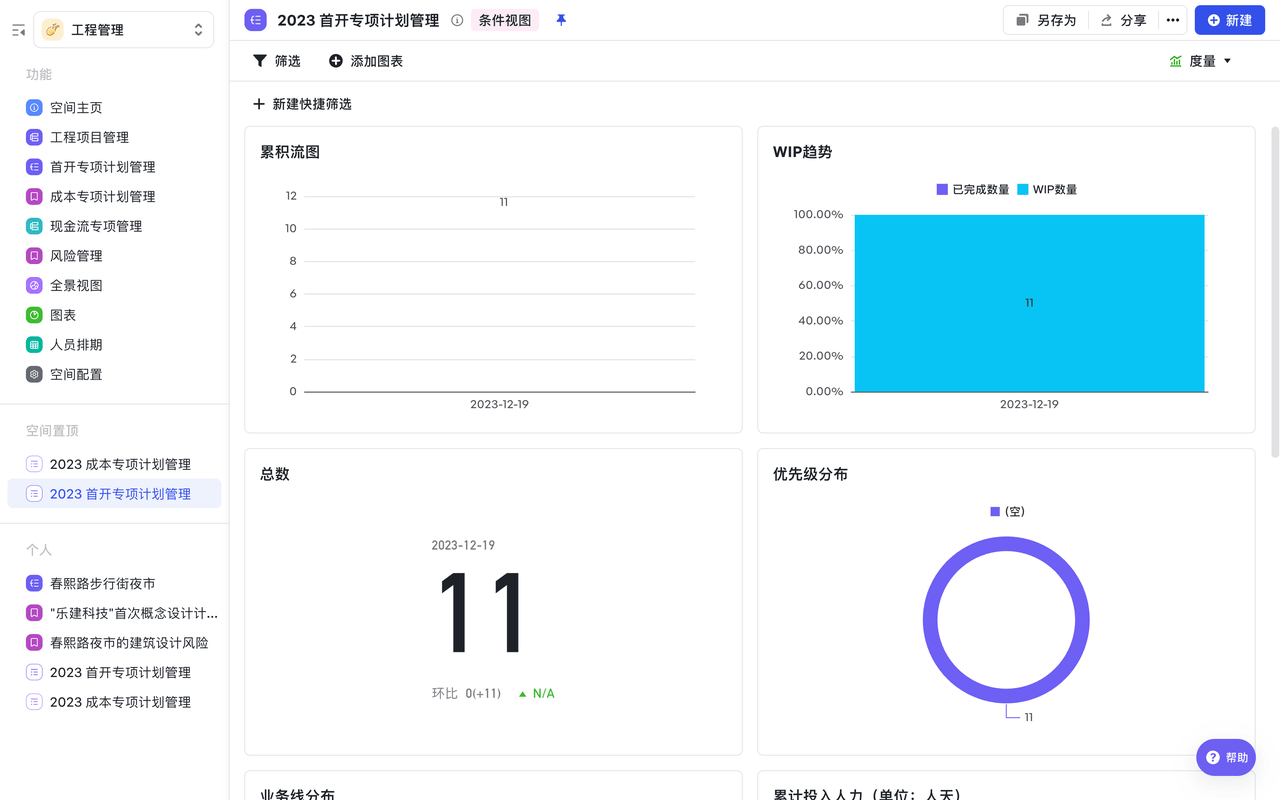Click the blue 新建 button
This screenshot has width=1280, height=800.
[1230, 20]
